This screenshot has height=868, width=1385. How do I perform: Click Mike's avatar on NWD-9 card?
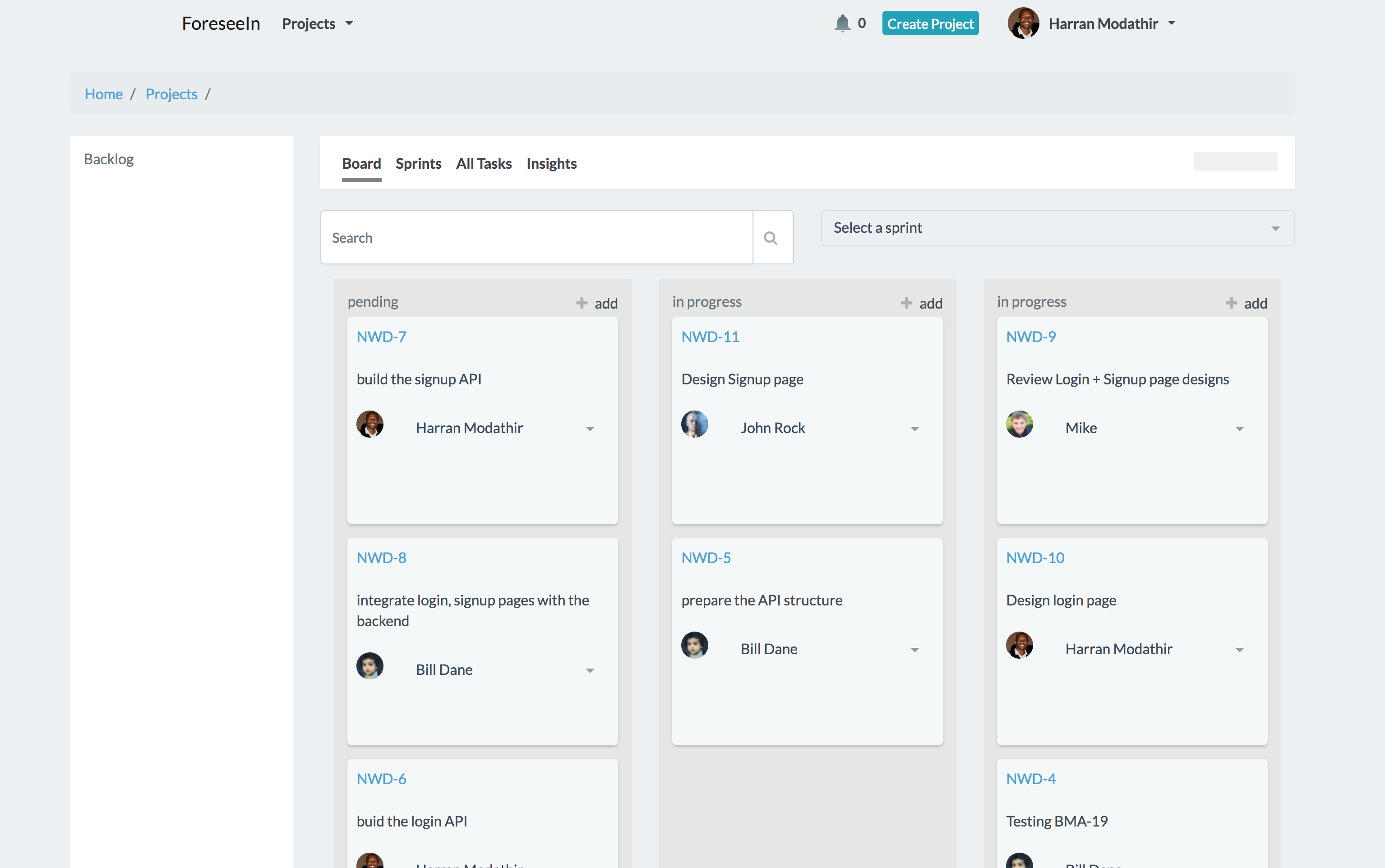(1020, 425)
